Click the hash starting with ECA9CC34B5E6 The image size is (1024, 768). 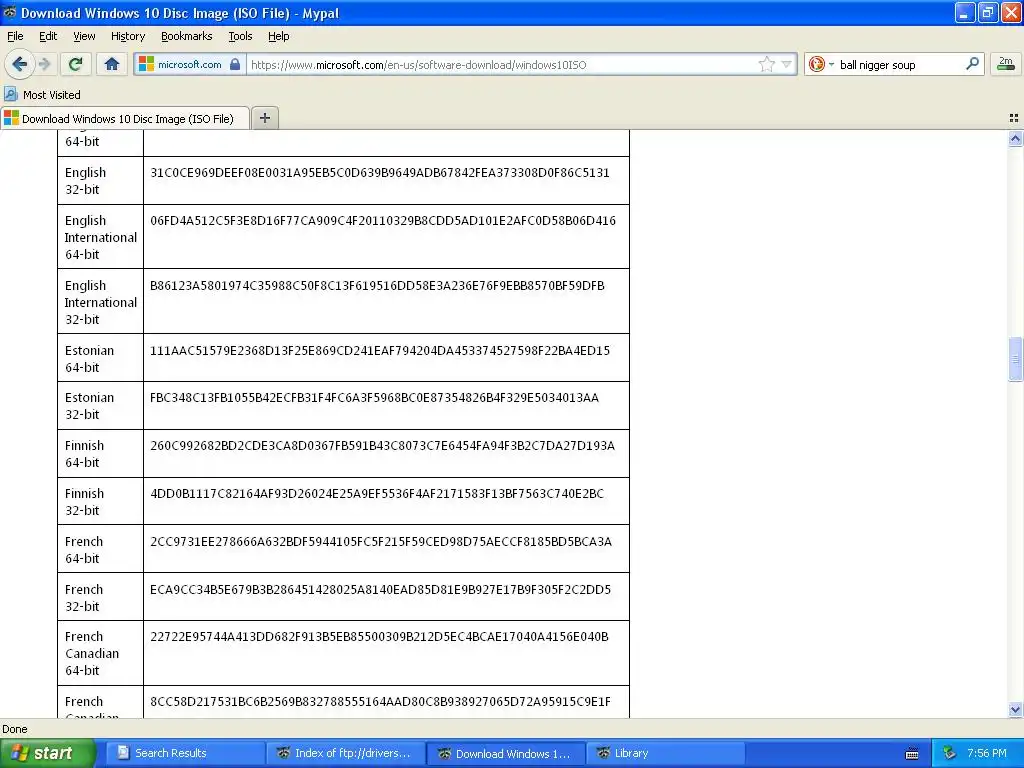click(380, 590)
